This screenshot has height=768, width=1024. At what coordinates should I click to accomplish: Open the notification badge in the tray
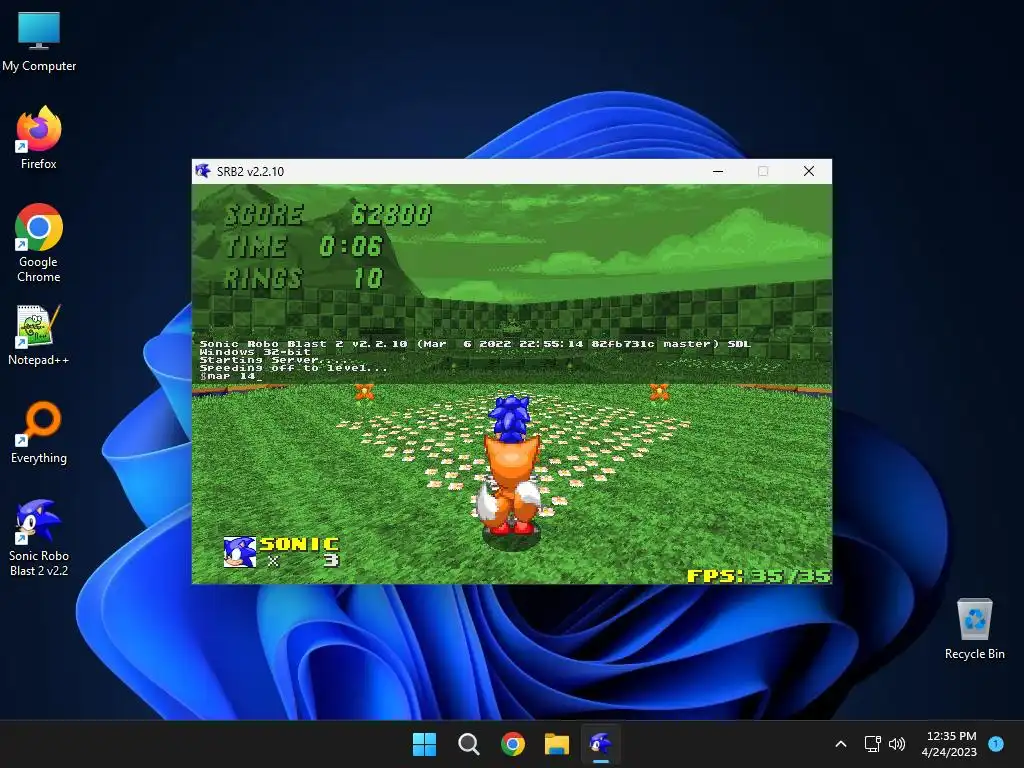point(996,743)
